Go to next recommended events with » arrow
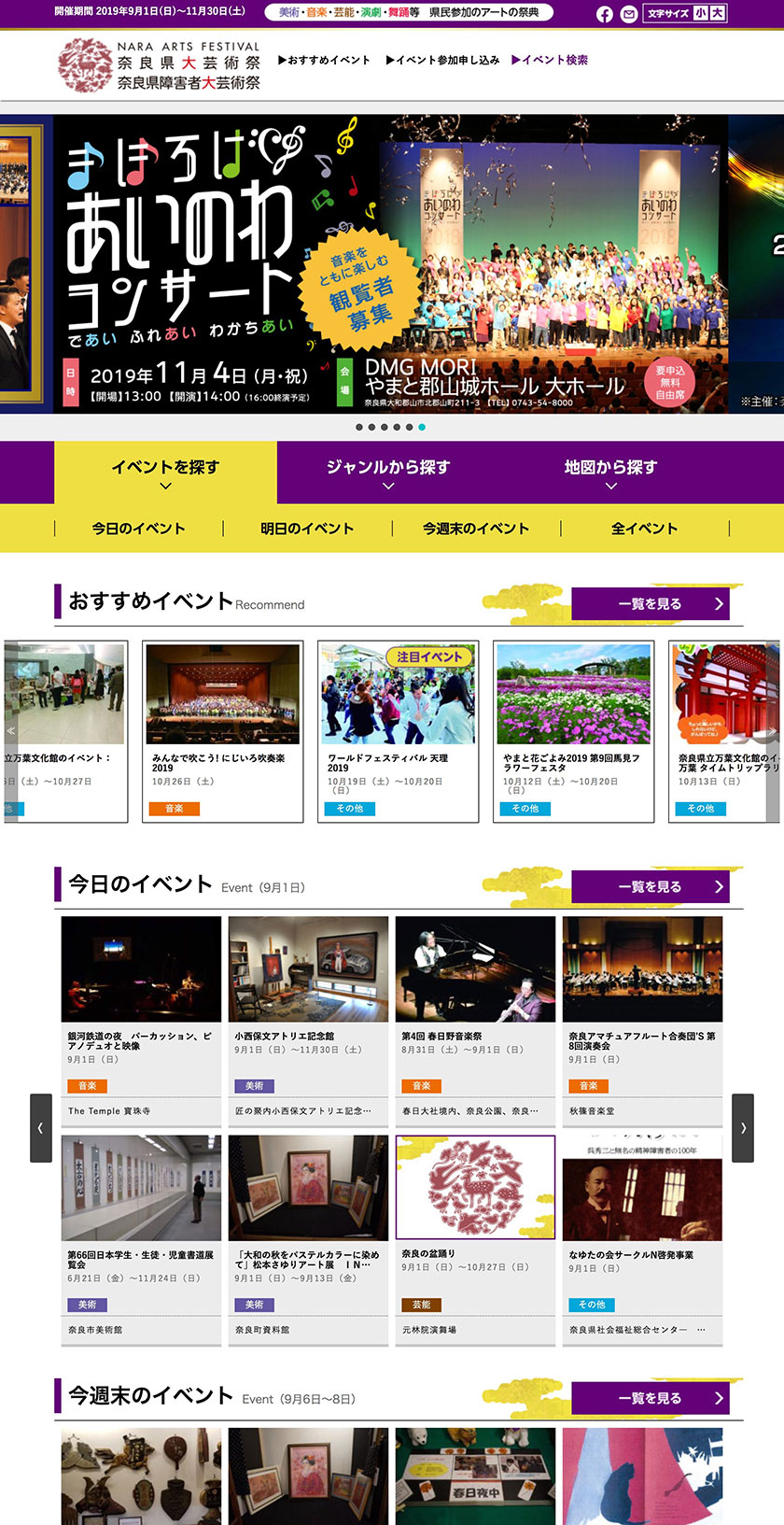Viewport: 784px width, 1525px height. 773,731
